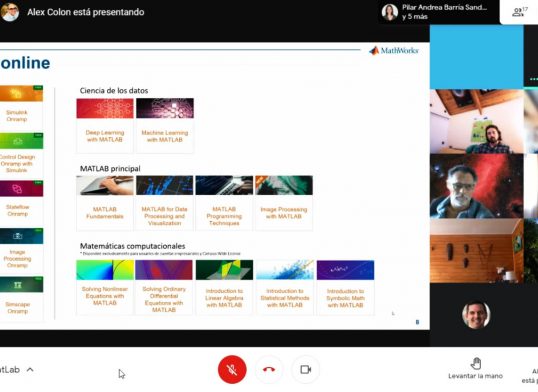Select Solving Ordinary Differential Equations with MATLAB
The image size is (538, 392).
(x=164, y=287)
